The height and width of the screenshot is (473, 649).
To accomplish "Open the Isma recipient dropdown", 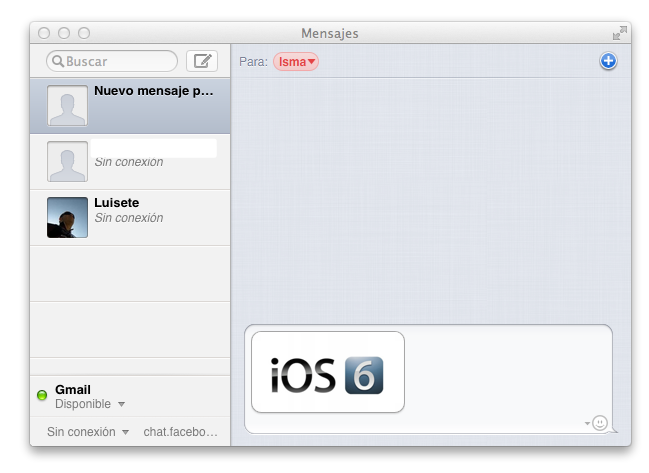I will [x=296, y=62].
